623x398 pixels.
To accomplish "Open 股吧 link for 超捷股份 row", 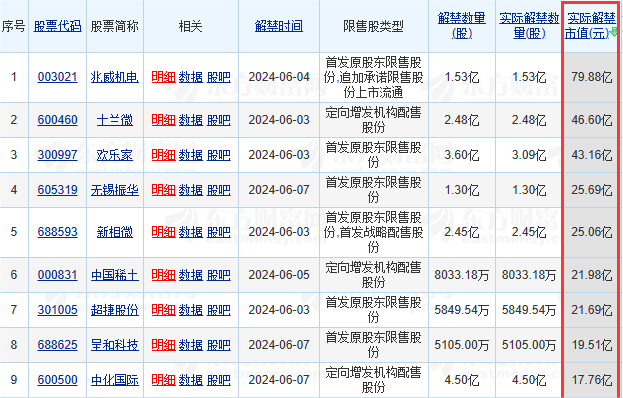I will pos(219,310).
